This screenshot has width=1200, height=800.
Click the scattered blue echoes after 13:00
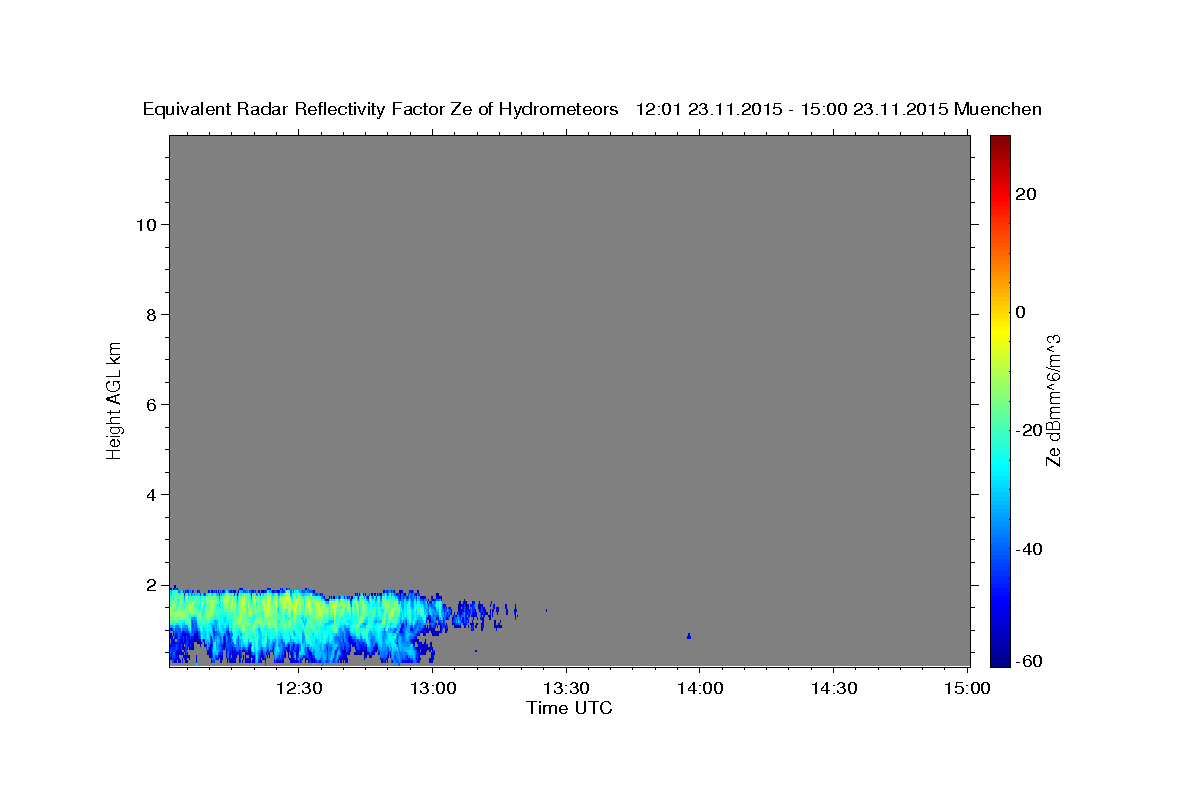click(x=483, y=612)
